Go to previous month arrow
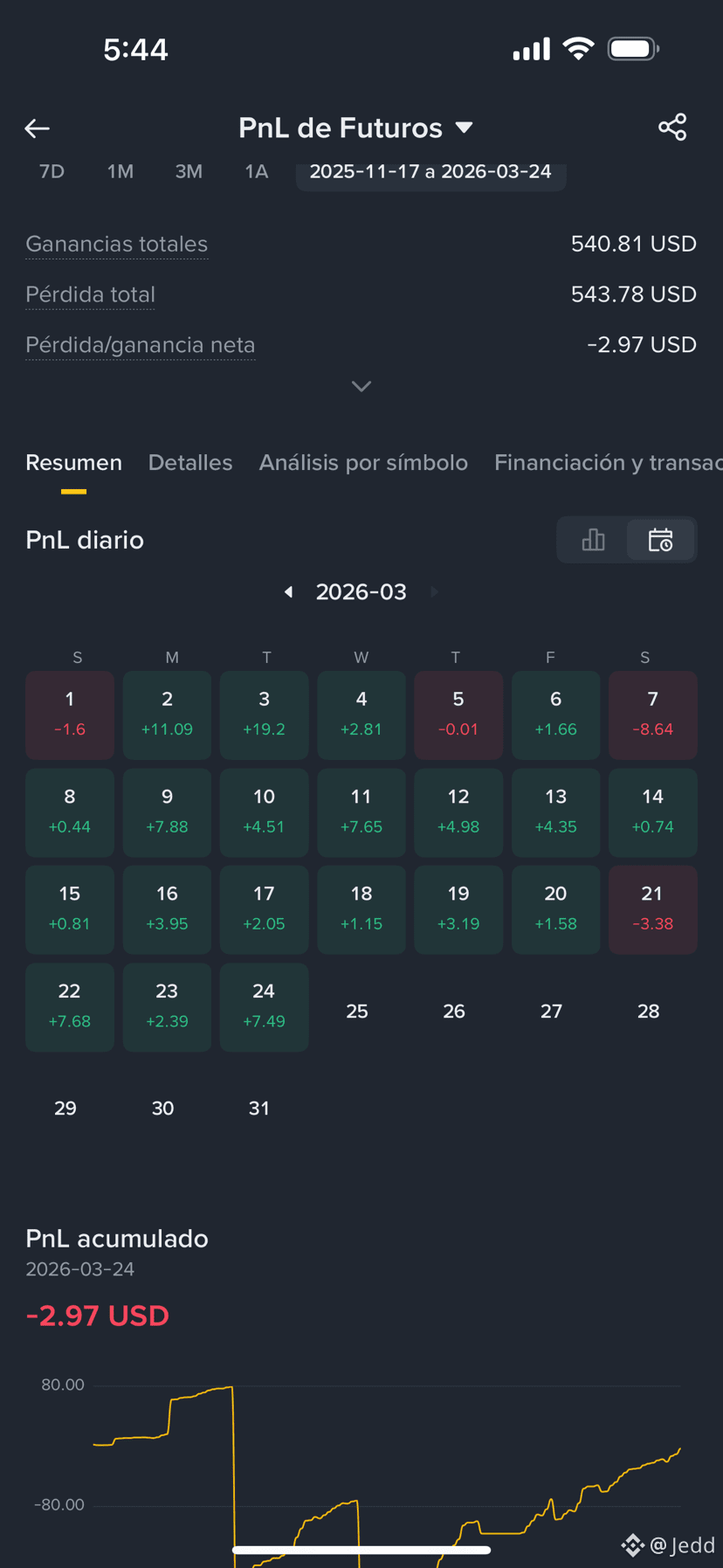723x1568 pixels. coord(288,592)
